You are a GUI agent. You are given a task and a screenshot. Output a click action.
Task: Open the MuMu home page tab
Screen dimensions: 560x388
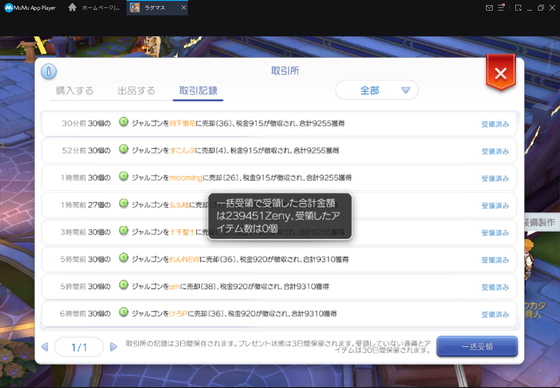pos(94,8)
